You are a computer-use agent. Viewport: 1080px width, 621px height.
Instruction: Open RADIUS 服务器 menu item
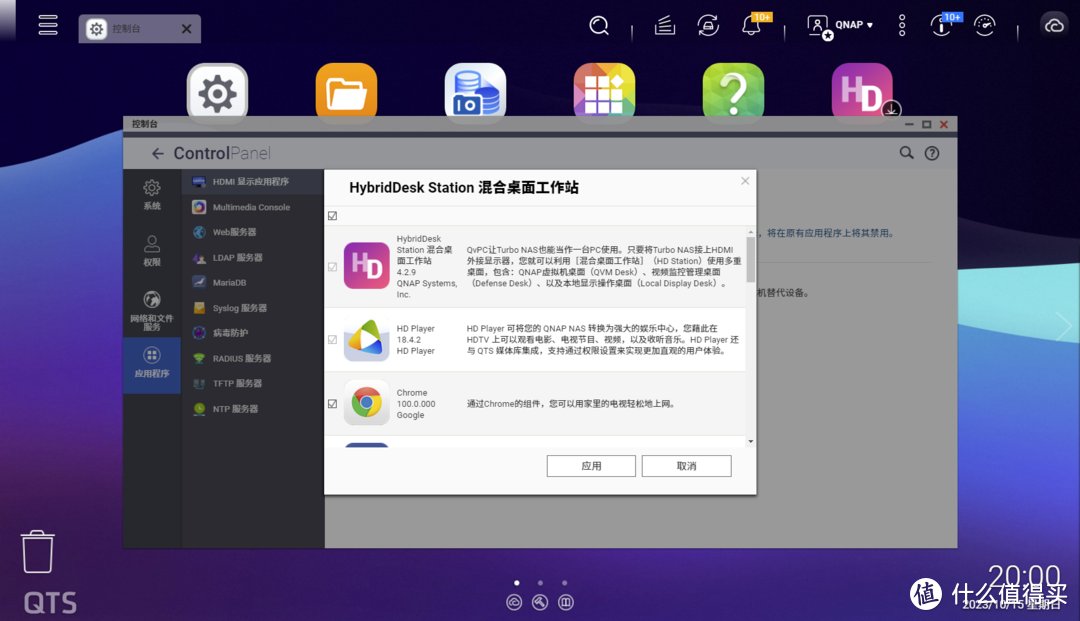252,358
